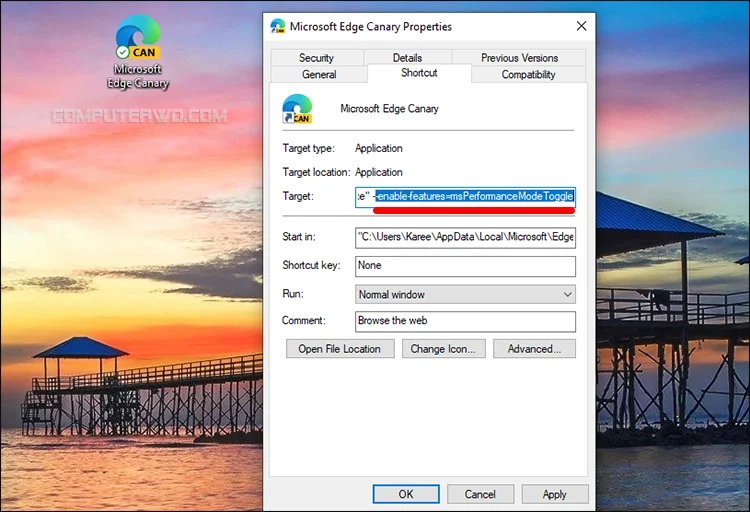Click the Microsoft Edge Canary desktop icon label
The width and height of the screenshot is (750, 512).
tap(138, 76)
